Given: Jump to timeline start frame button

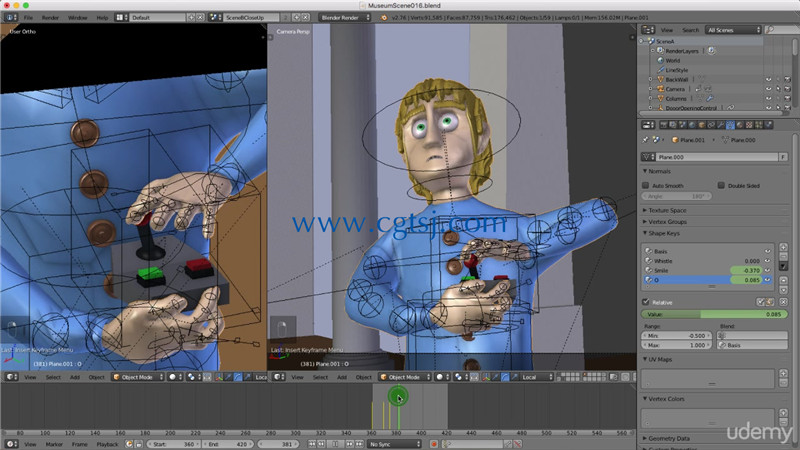Looking at the screenshot, I should (312, 444).
